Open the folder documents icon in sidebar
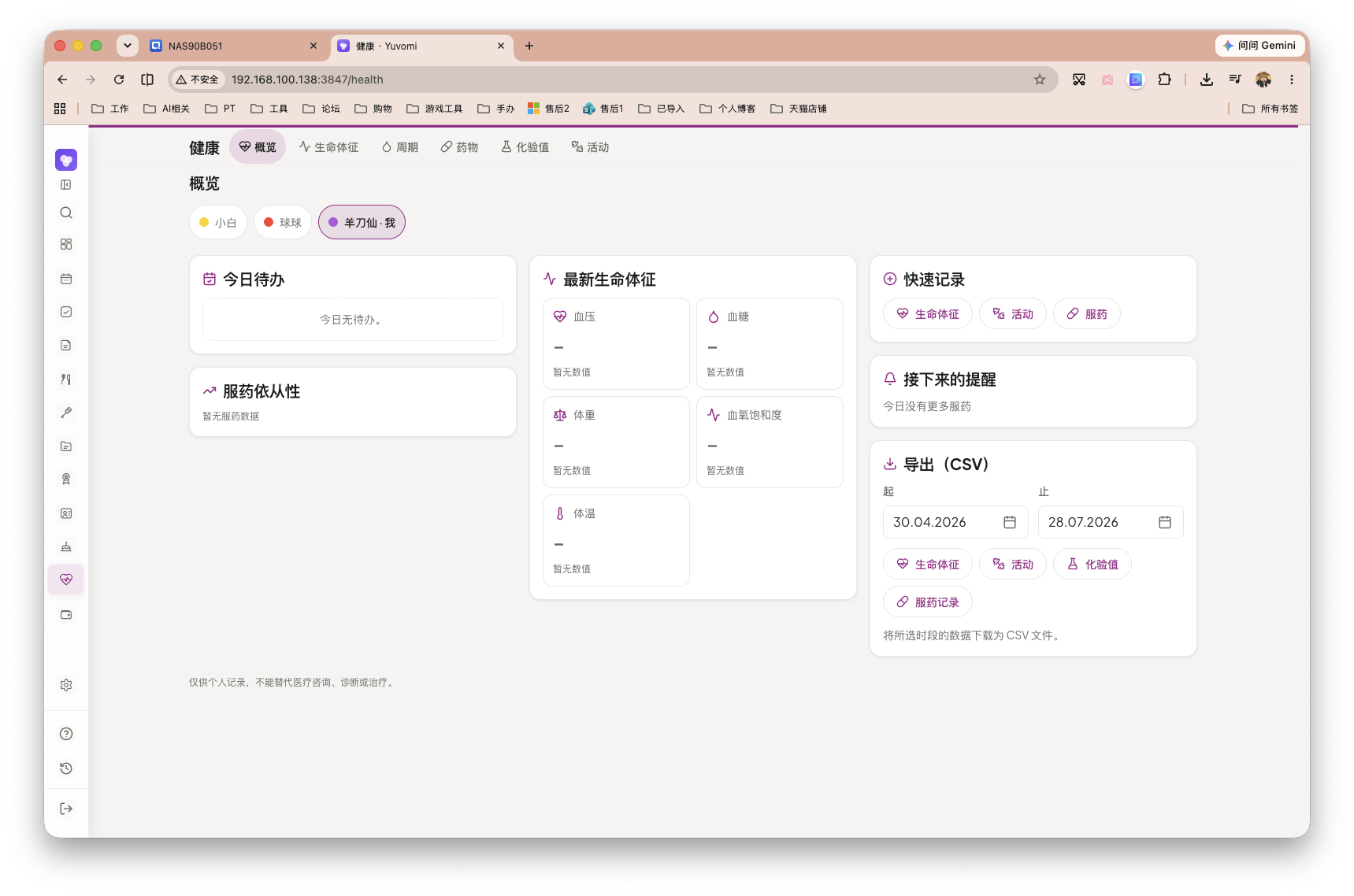Screen dimensions: 1354x896 tap(66, 446)
